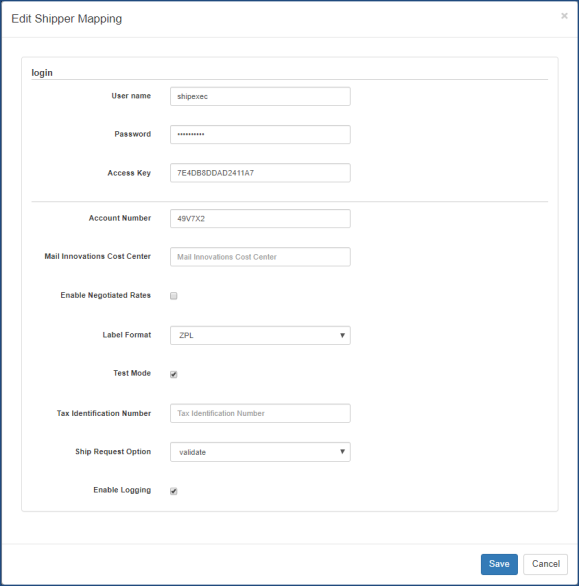Open the Label Format dropdown
This screenshot has width=579, height=586.
(x=260, y=335)
